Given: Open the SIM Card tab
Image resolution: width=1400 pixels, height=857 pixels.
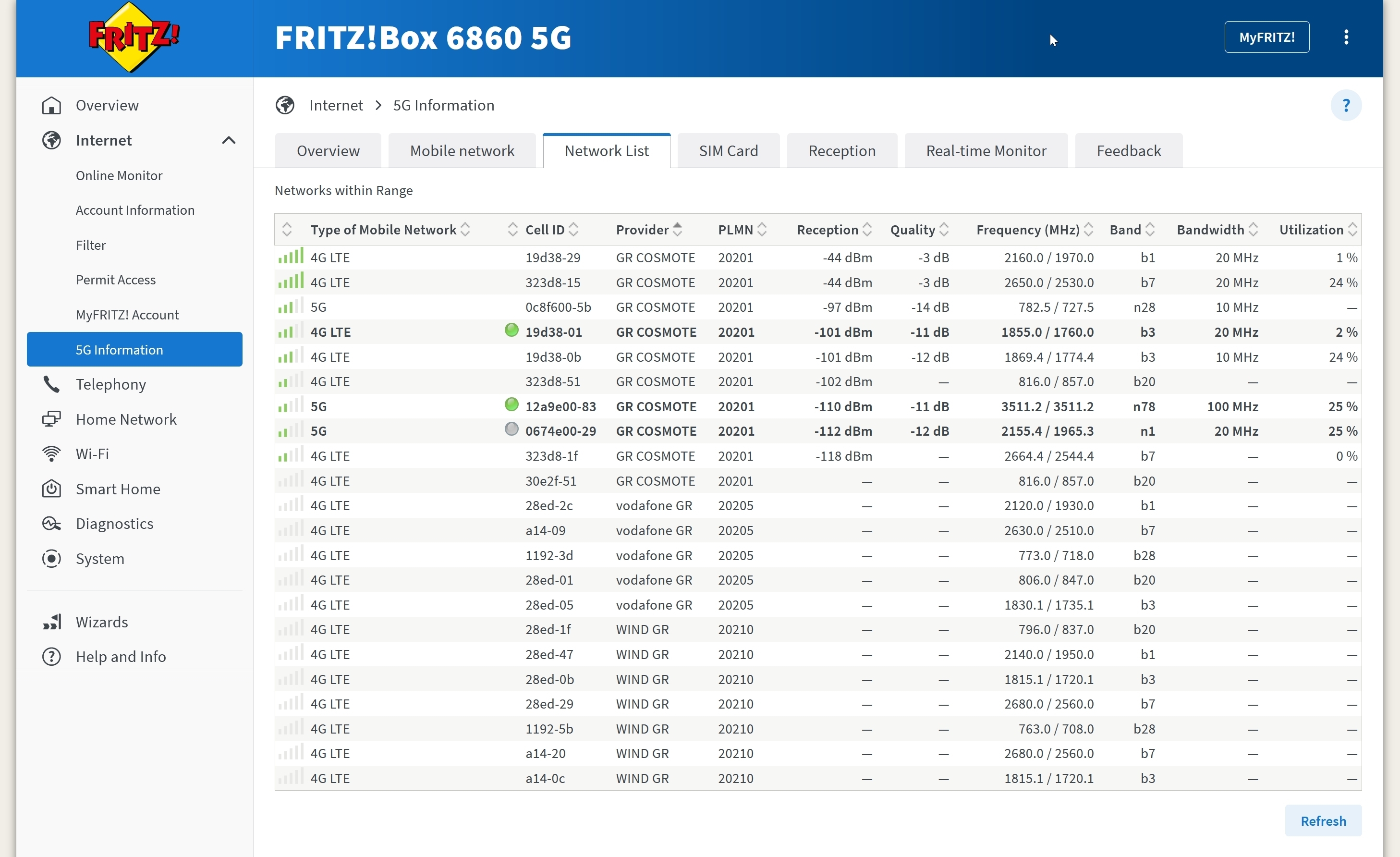Looking at the screenshot, I should 729,151.
